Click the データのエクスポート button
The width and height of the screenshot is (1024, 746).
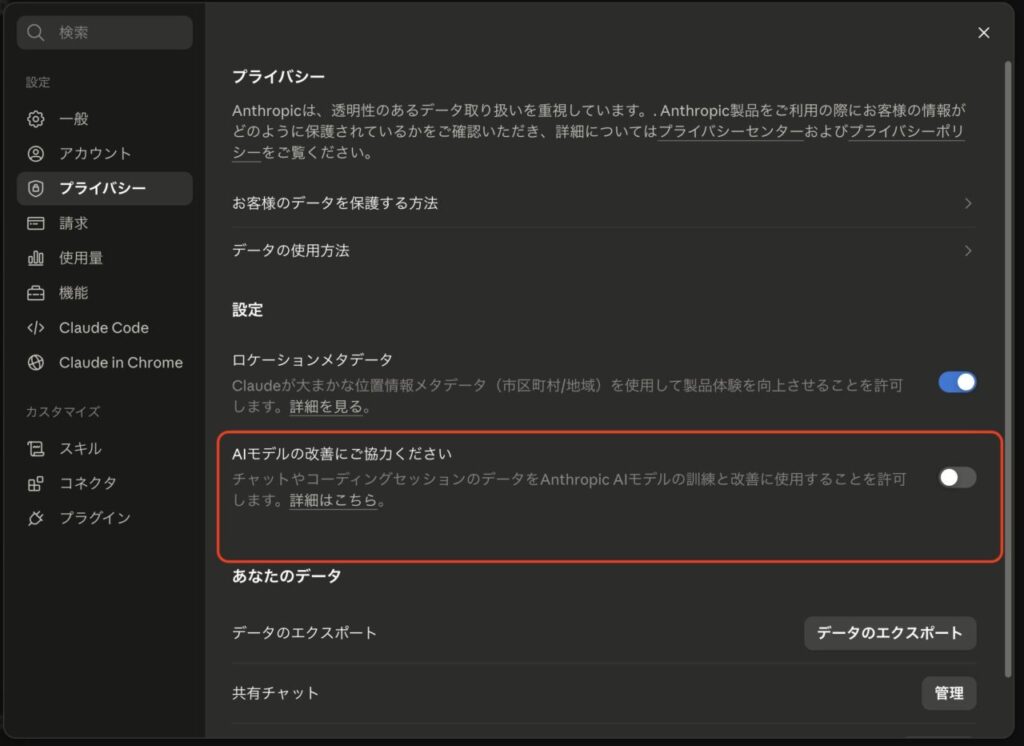pyautogui.click(x=890, y=633)
